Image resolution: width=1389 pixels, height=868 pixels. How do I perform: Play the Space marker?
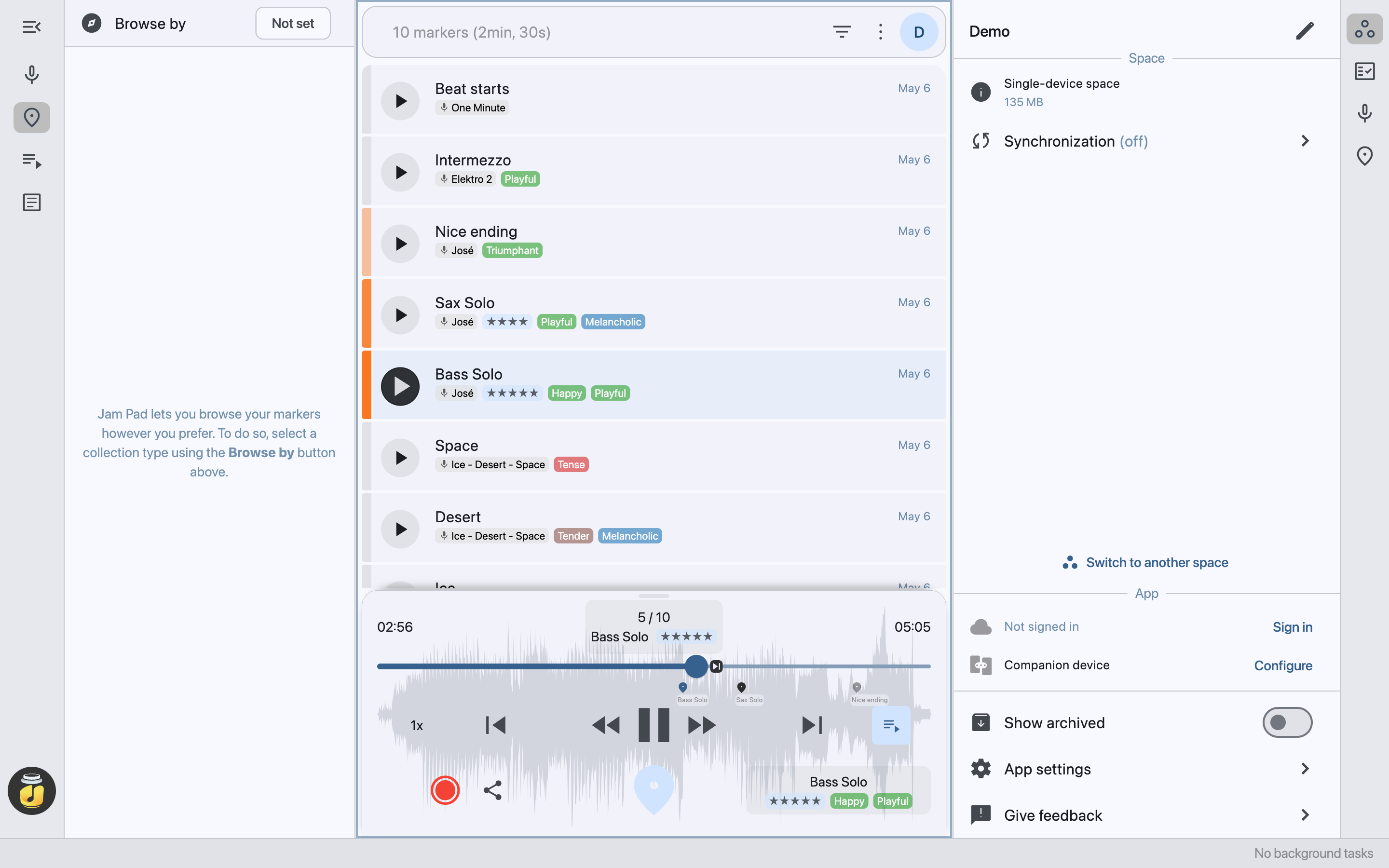pos(400,458)
